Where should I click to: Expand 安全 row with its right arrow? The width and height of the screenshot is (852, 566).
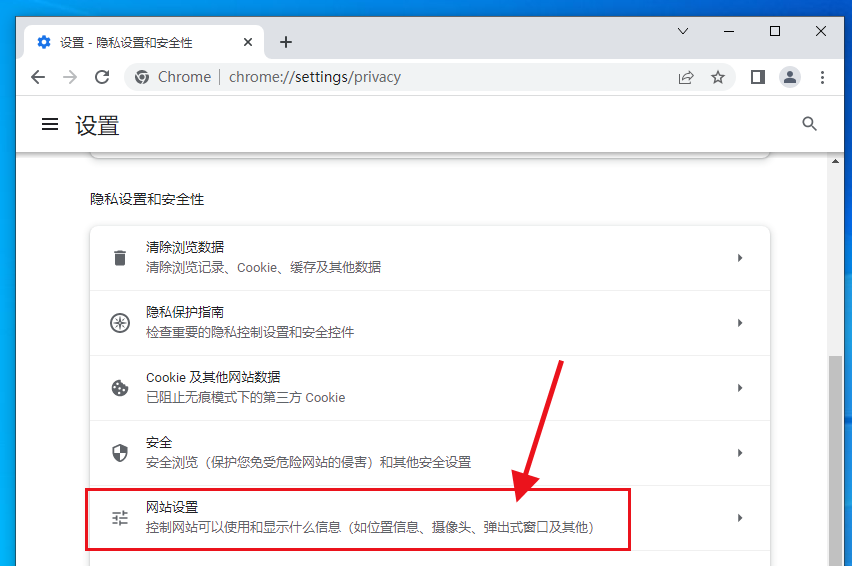coord(740,452)
